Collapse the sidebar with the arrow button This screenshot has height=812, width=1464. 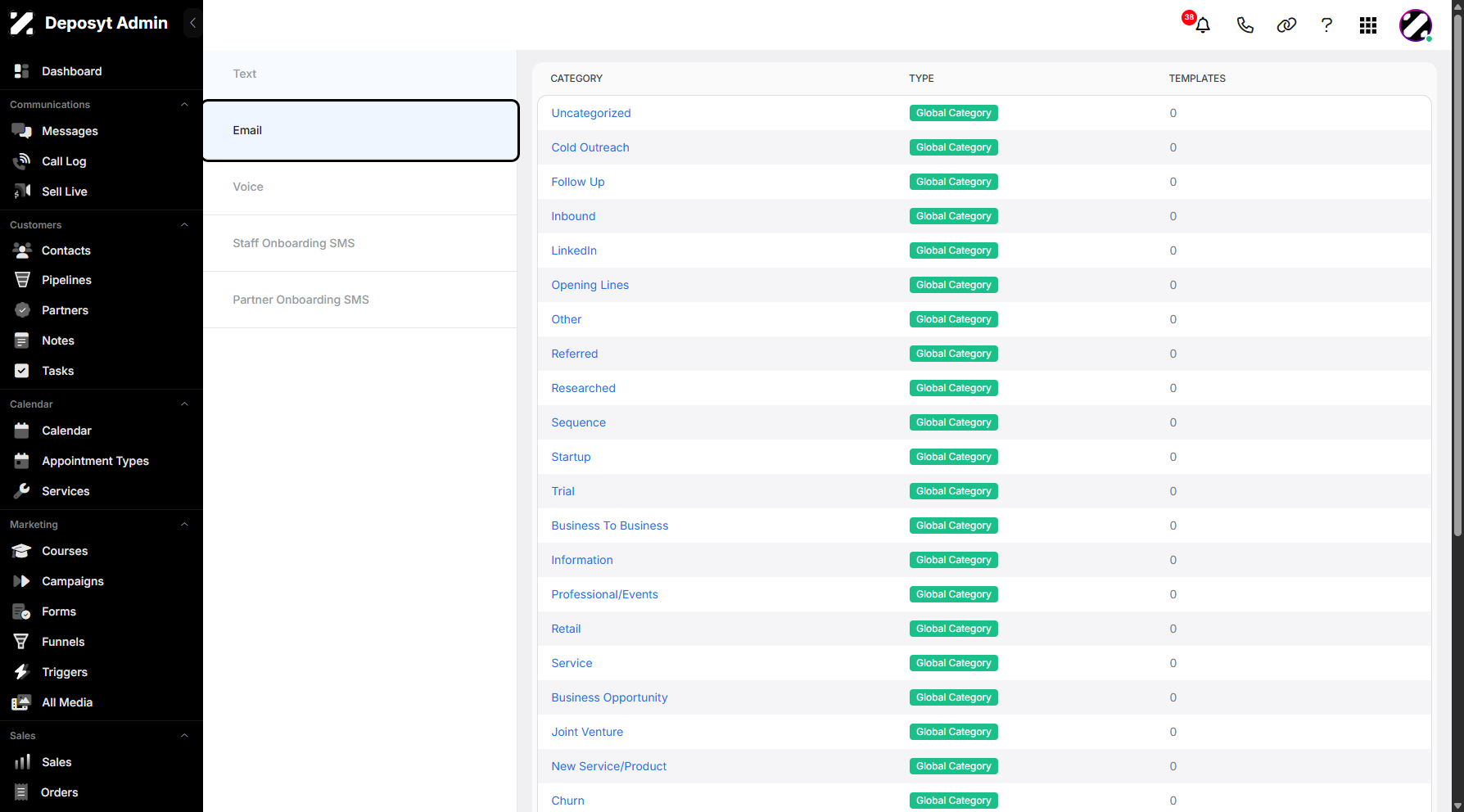192,23
